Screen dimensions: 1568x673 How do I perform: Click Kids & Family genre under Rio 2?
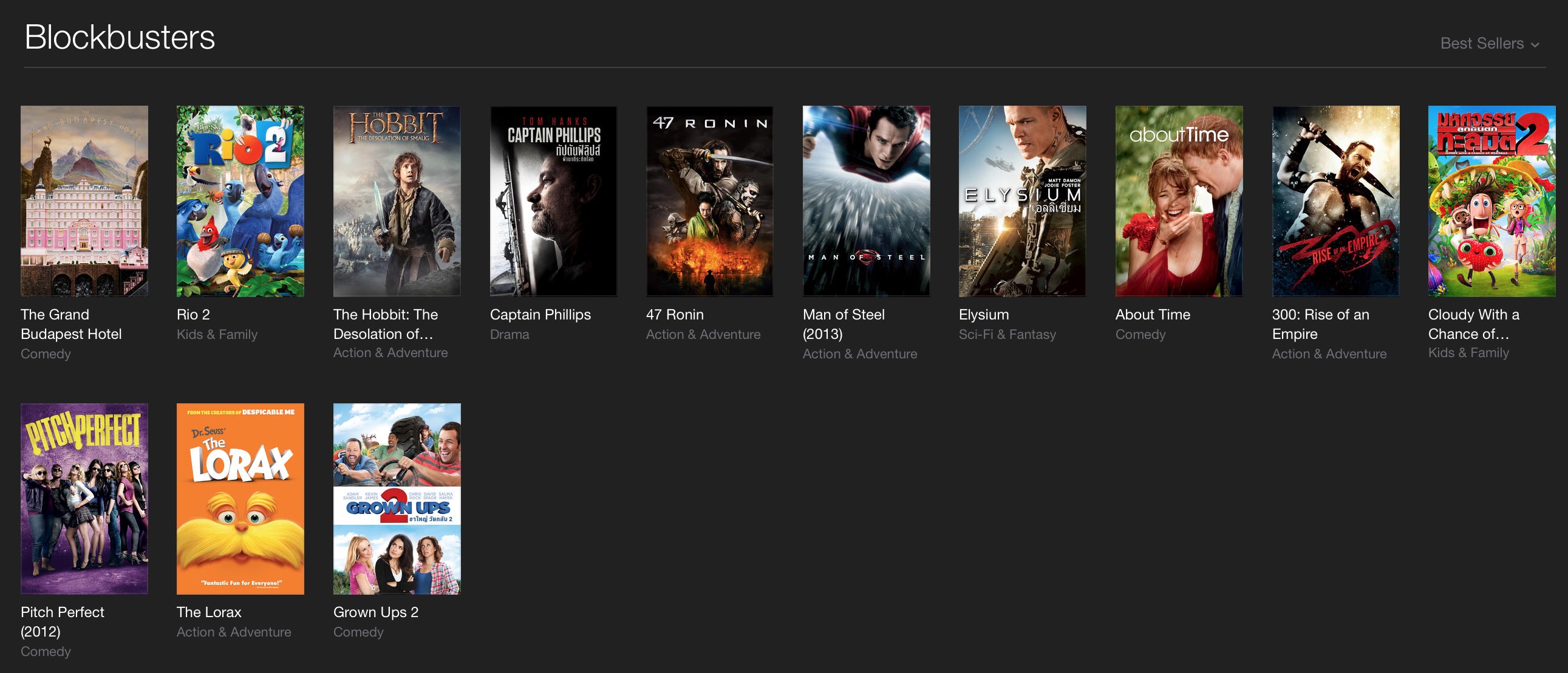point(217,334)
